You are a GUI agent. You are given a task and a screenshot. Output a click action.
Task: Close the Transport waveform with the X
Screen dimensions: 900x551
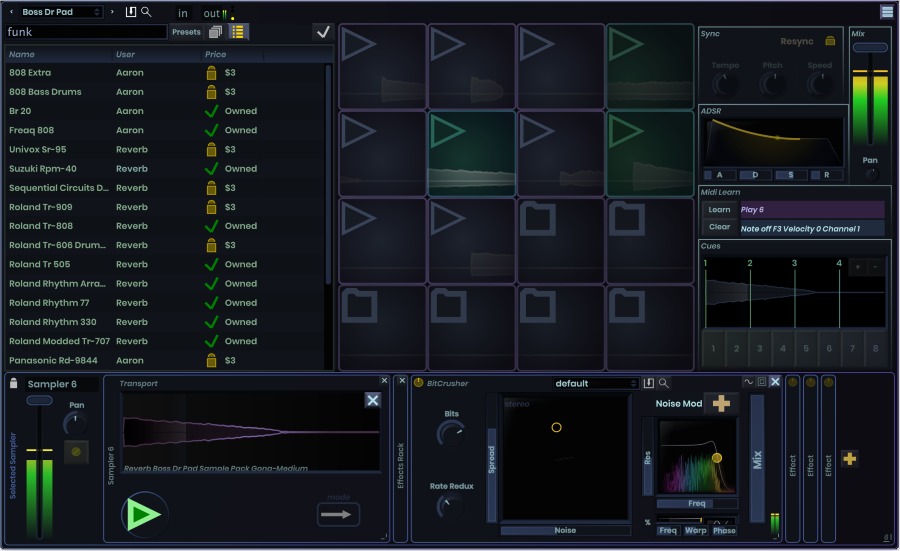click(372, 400)
